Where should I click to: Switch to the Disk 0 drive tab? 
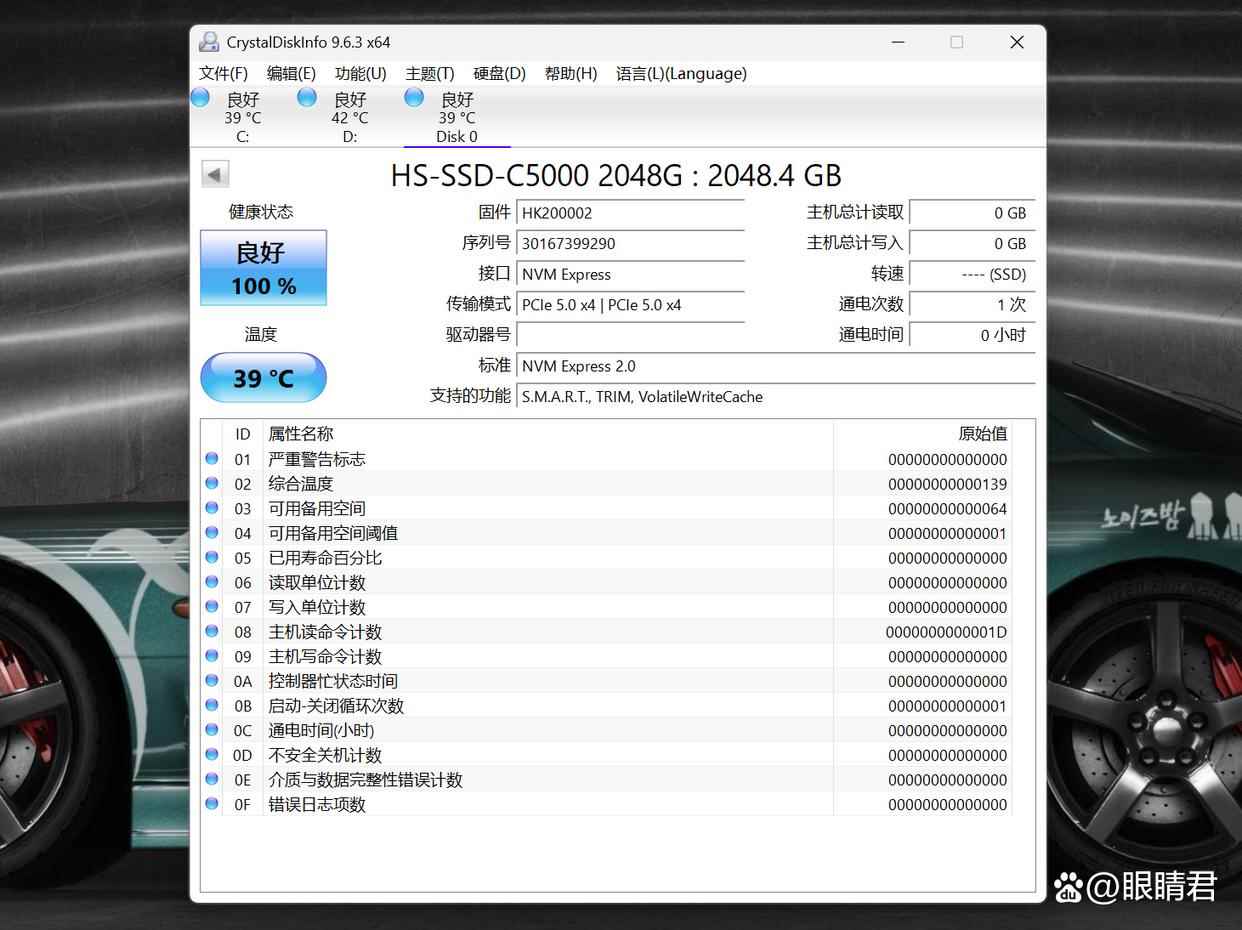(457, 118)
